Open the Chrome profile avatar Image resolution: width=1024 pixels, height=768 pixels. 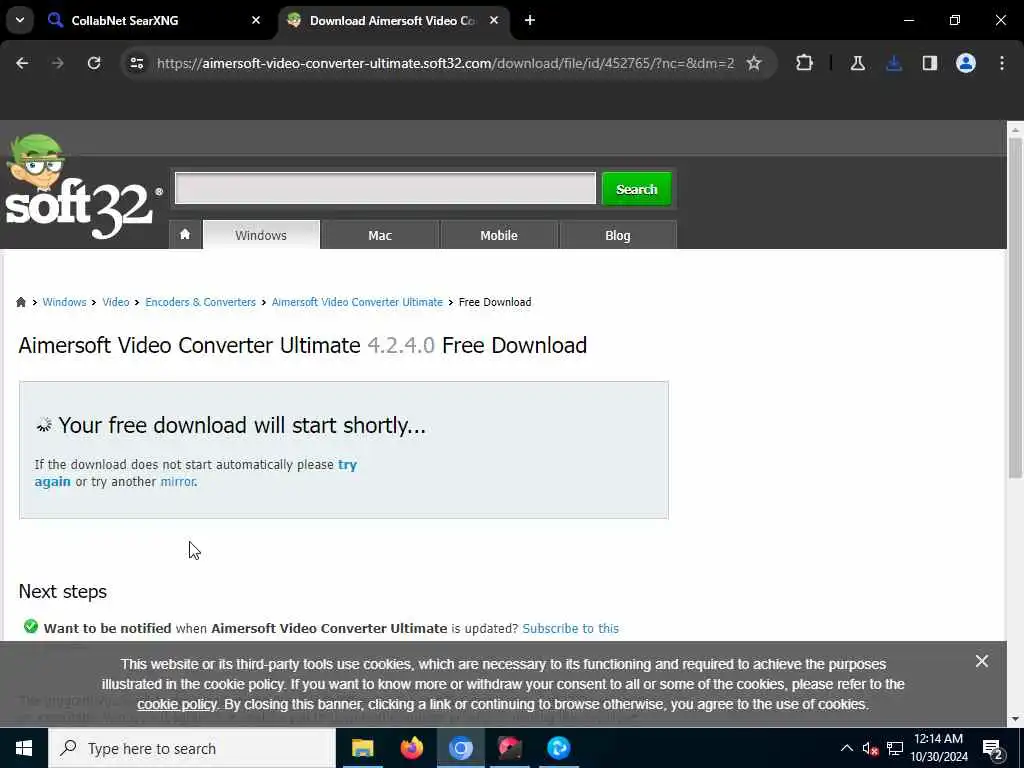(x=966, y=63)
